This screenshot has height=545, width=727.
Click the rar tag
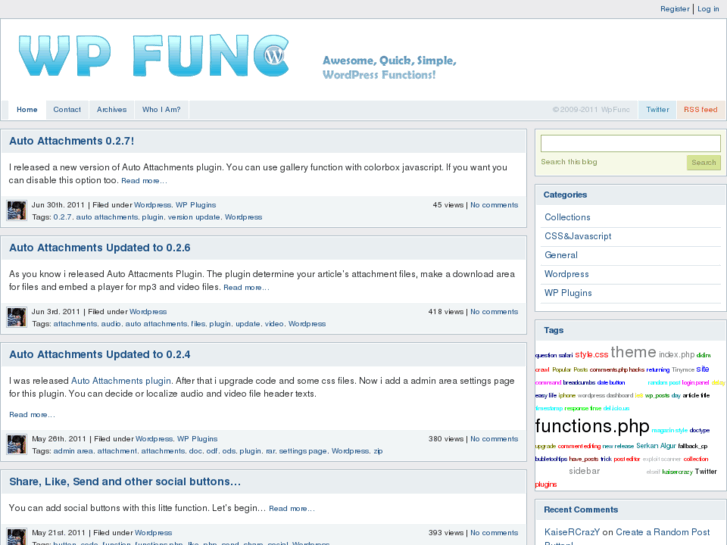tap(270, 451)
